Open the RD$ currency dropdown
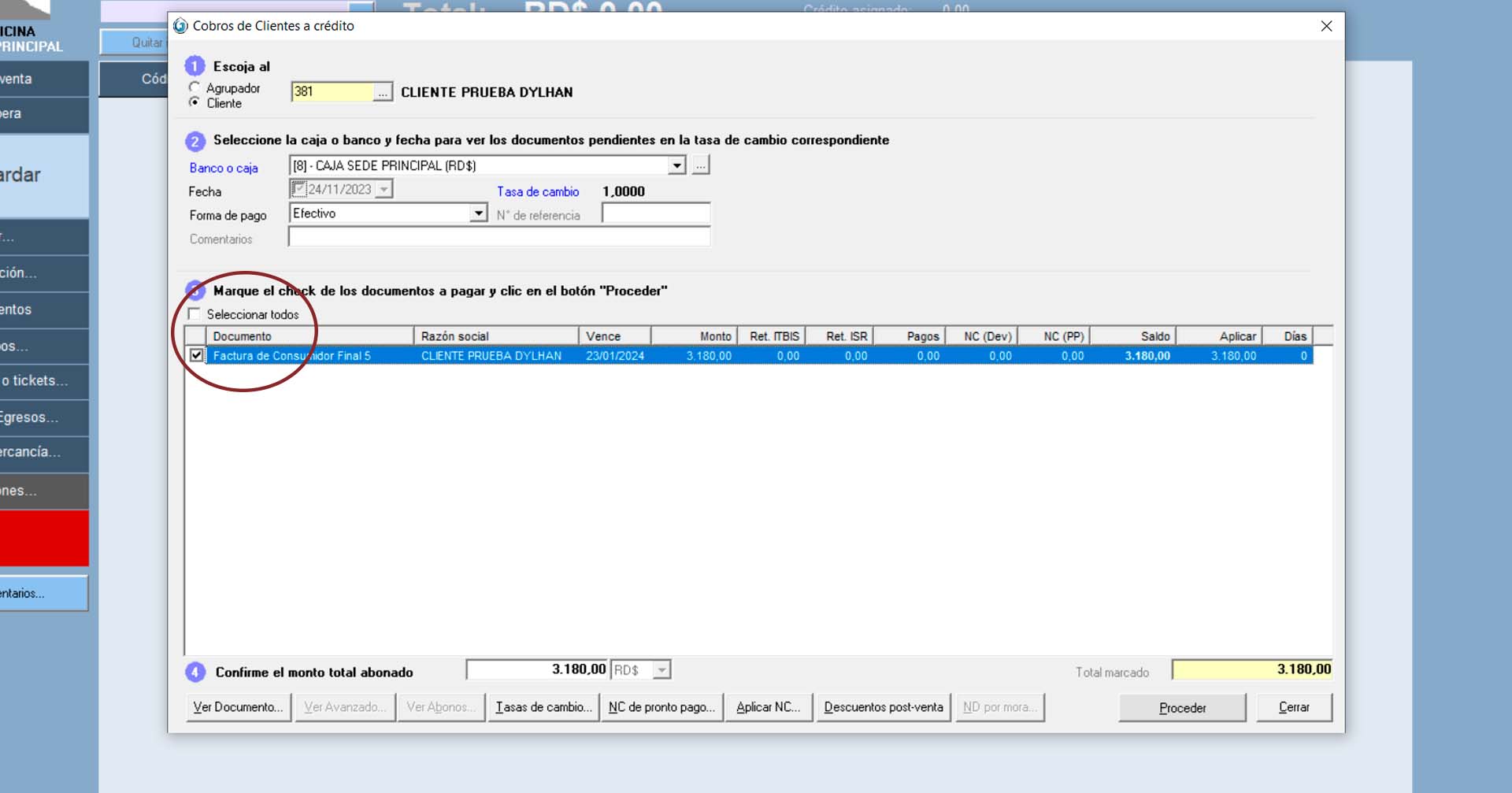This screenshot has width=1512, height=793. coord(661,670)
